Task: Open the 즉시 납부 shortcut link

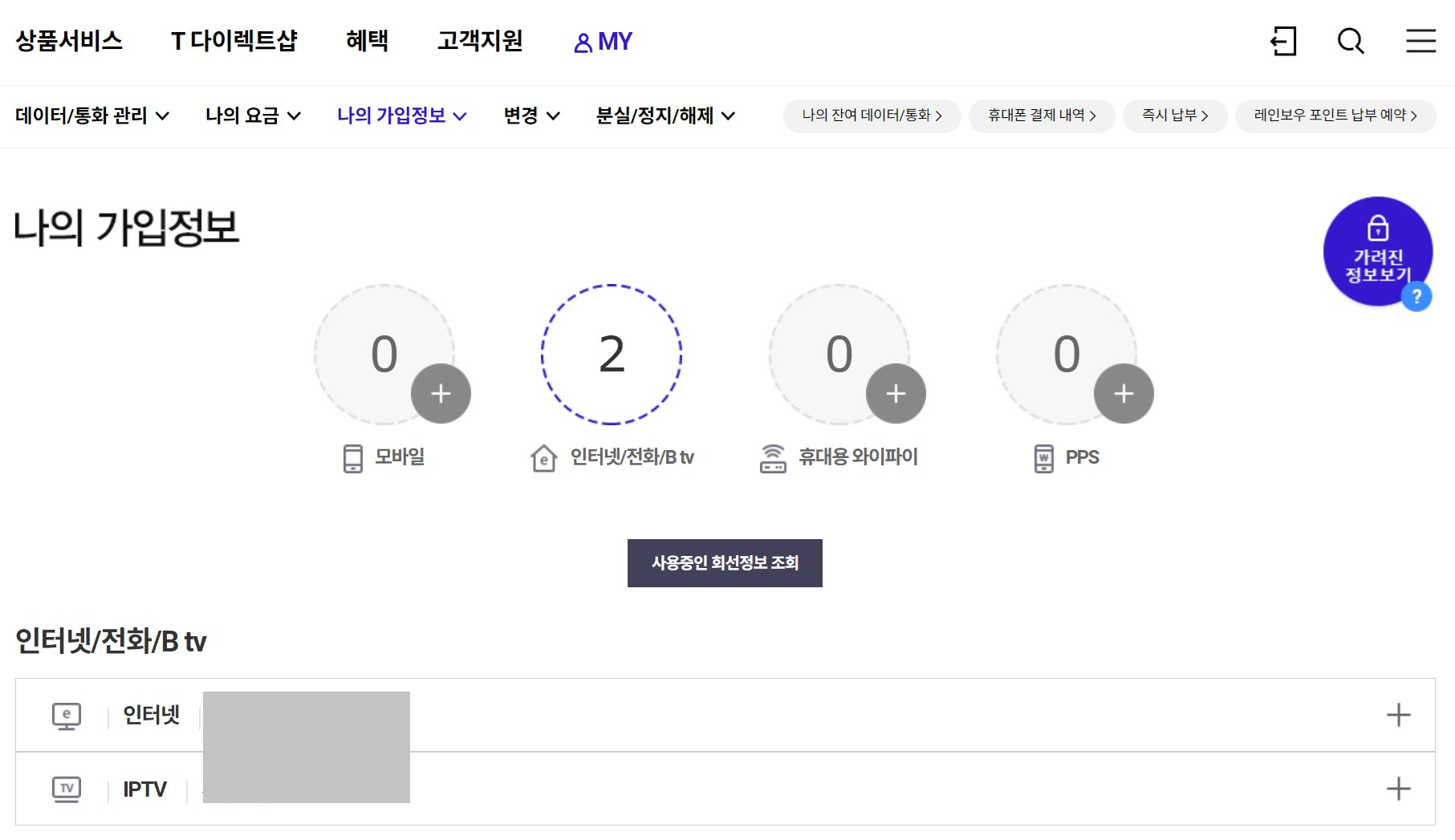Action: point(1175,116)
